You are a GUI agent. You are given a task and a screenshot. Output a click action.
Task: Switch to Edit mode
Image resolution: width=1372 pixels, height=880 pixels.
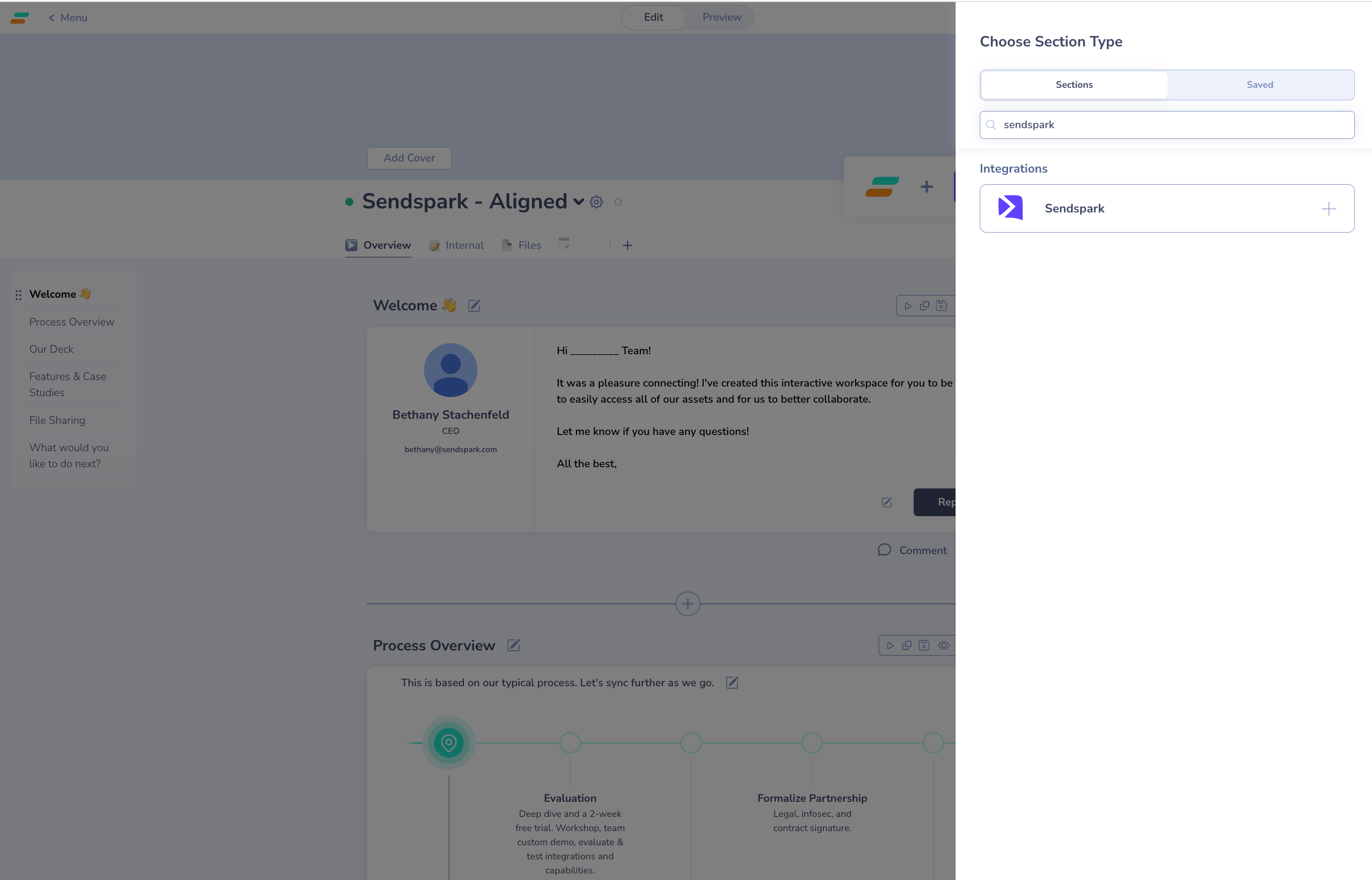(653, 17)
